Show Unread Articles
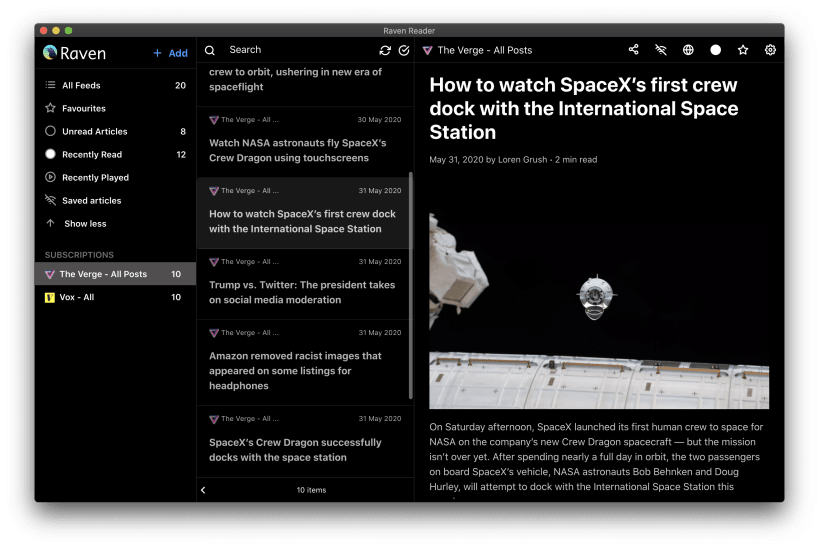The image size is (819, 548). tap(115, 131)
